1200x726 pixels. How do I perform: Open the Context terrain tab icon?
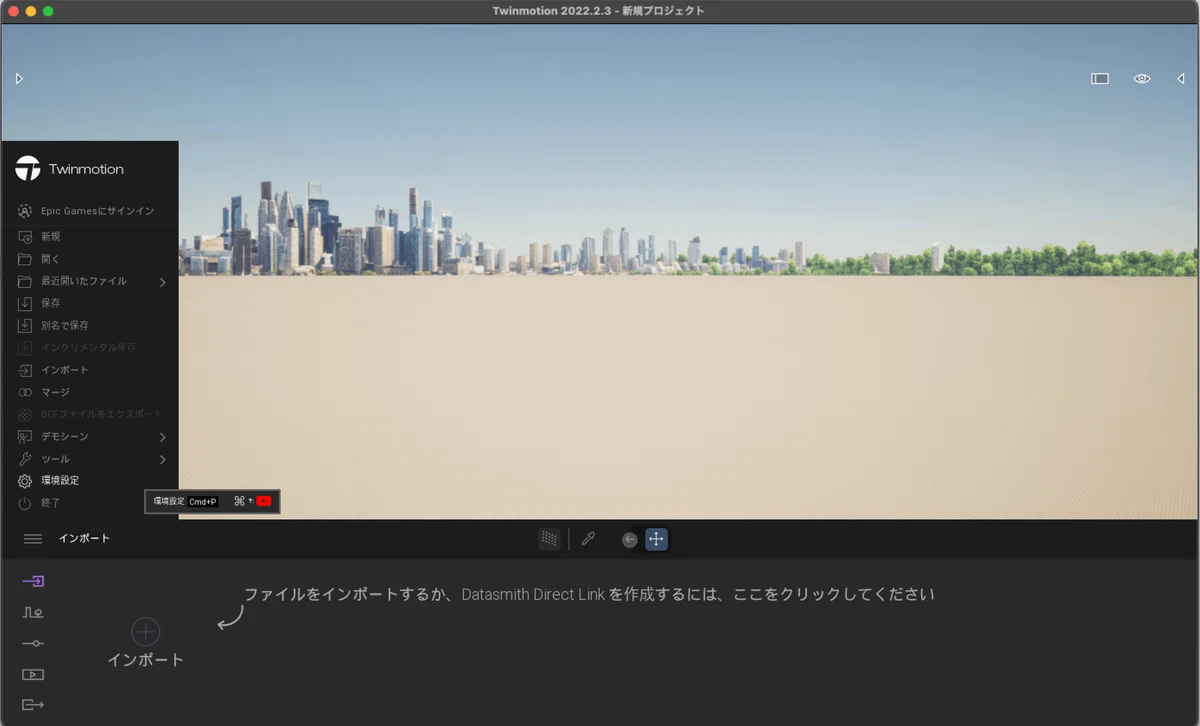33,612
